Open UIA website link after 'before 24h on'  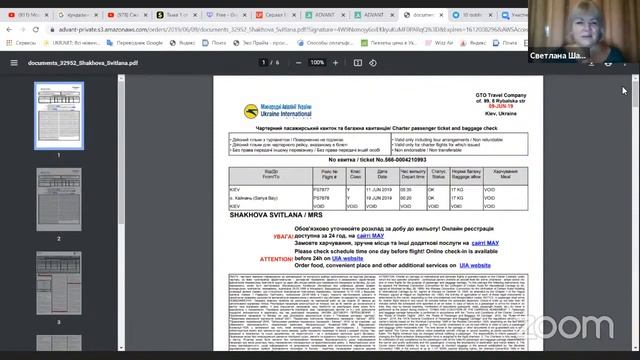tap(347, 258)
